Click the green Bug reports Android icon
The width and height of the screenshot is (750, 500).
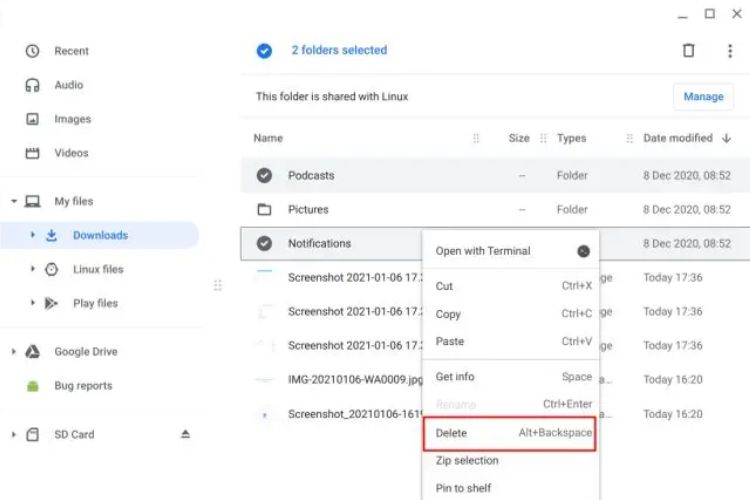33,386
